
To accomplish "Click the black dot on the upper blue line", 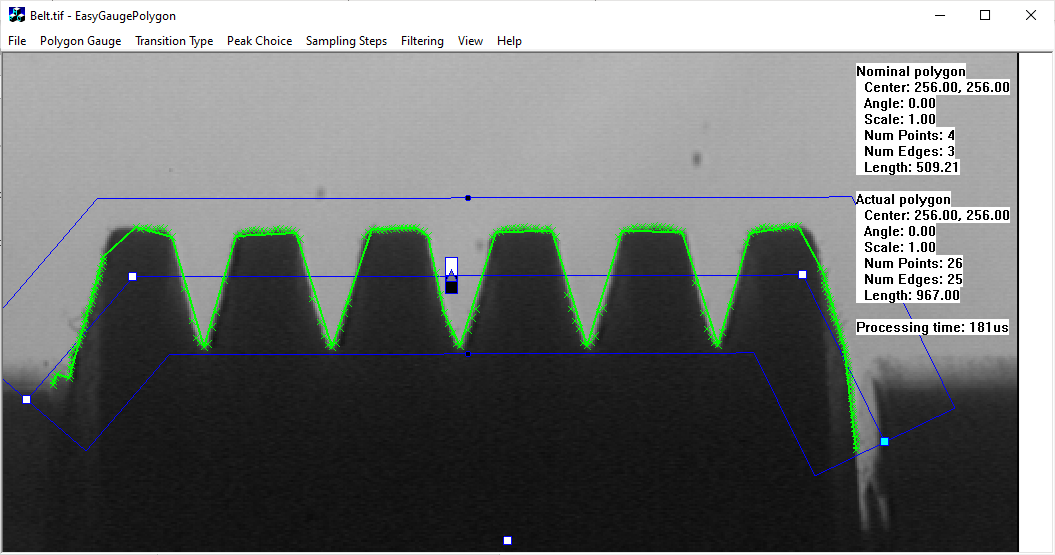I will point(468,198).
